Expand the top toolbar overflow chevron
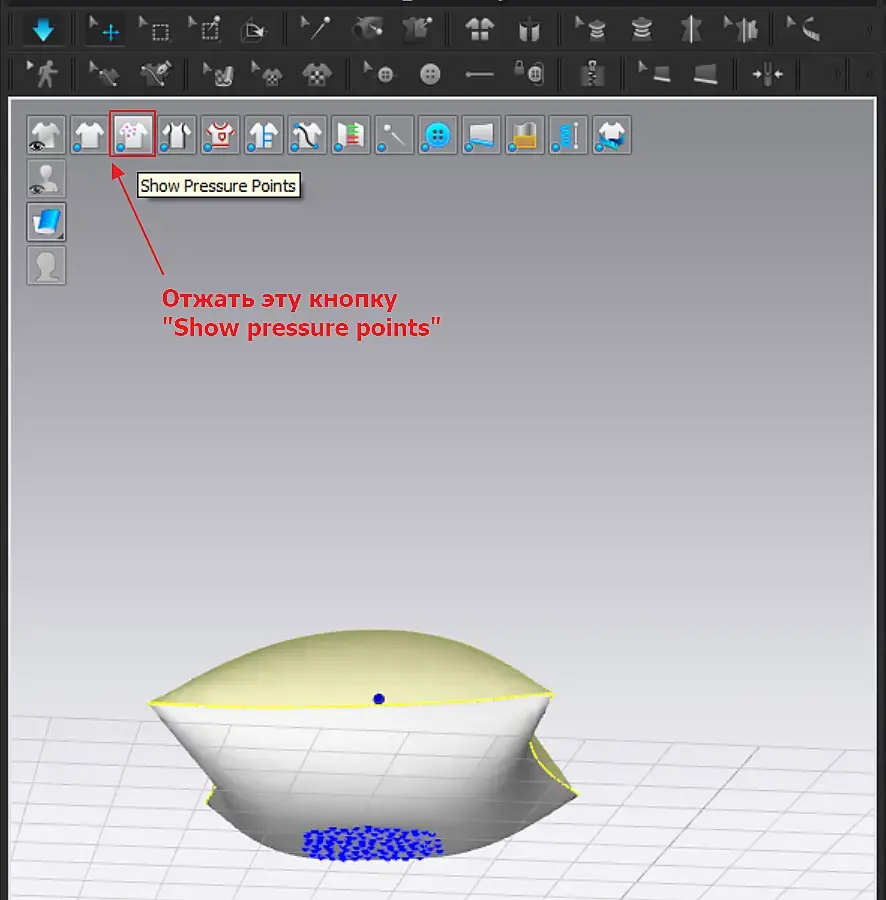886x900 pixels. click(870, 29)
